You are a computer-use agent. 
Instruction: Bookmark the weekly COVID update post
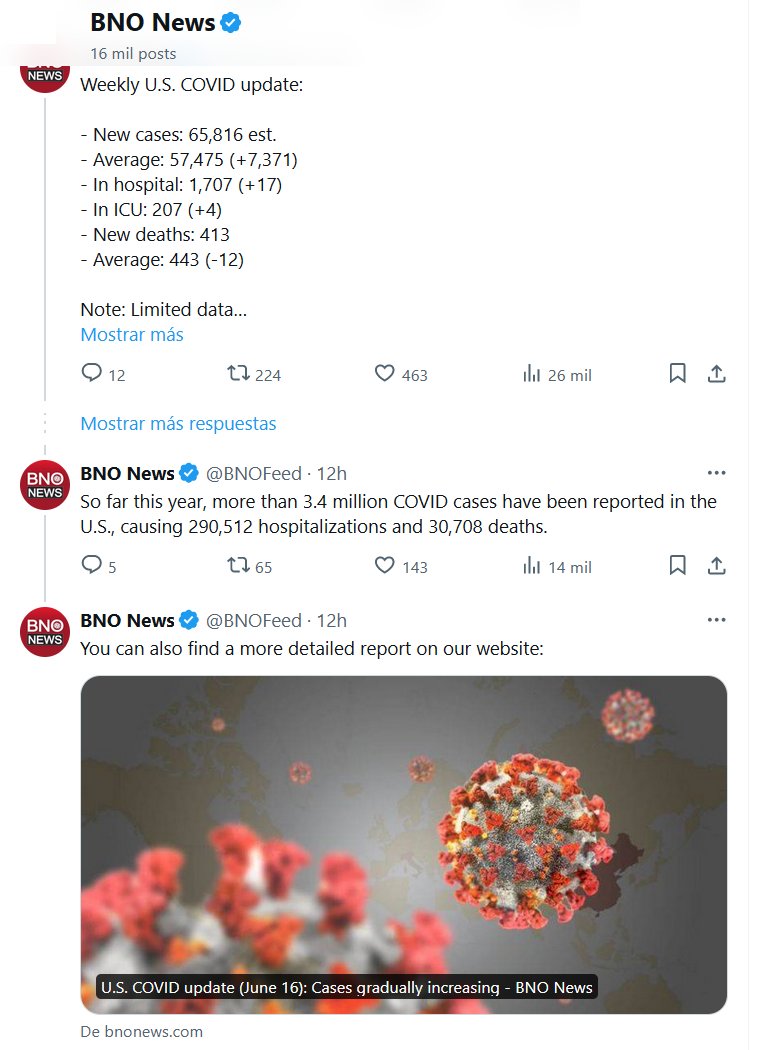pyautogui.click(x=677, y=374)
